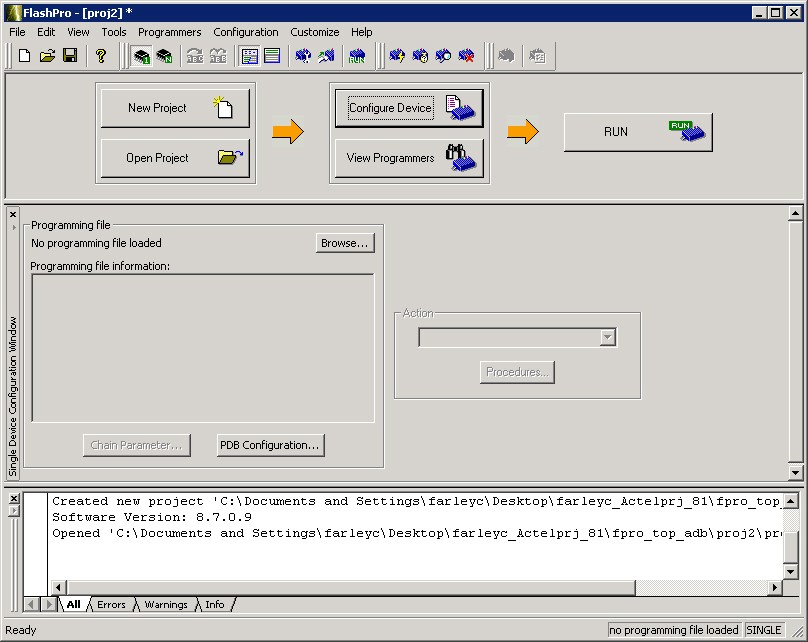
Task: Click the Configure Device toolbar icon with wrench
Action: (x=303, y=56)
